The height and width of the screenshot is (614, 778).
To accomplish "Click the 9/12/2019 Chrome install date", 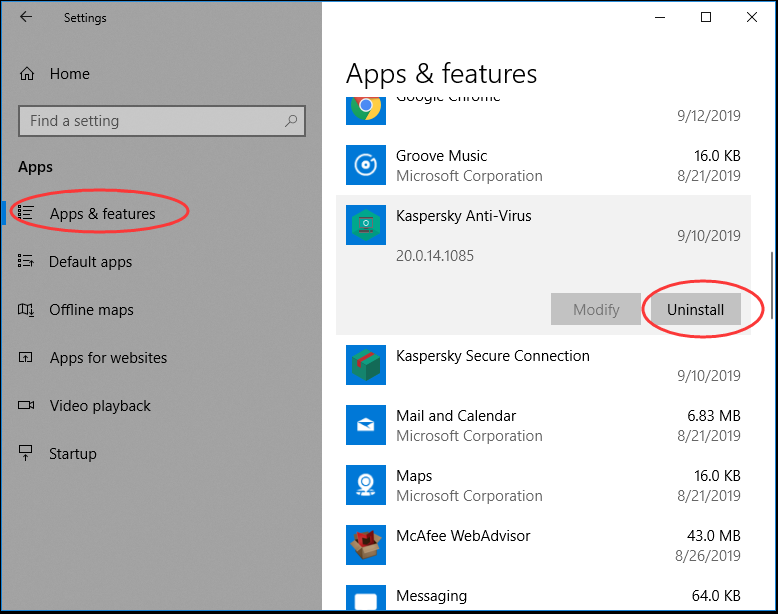I will (x=709, y=116).
